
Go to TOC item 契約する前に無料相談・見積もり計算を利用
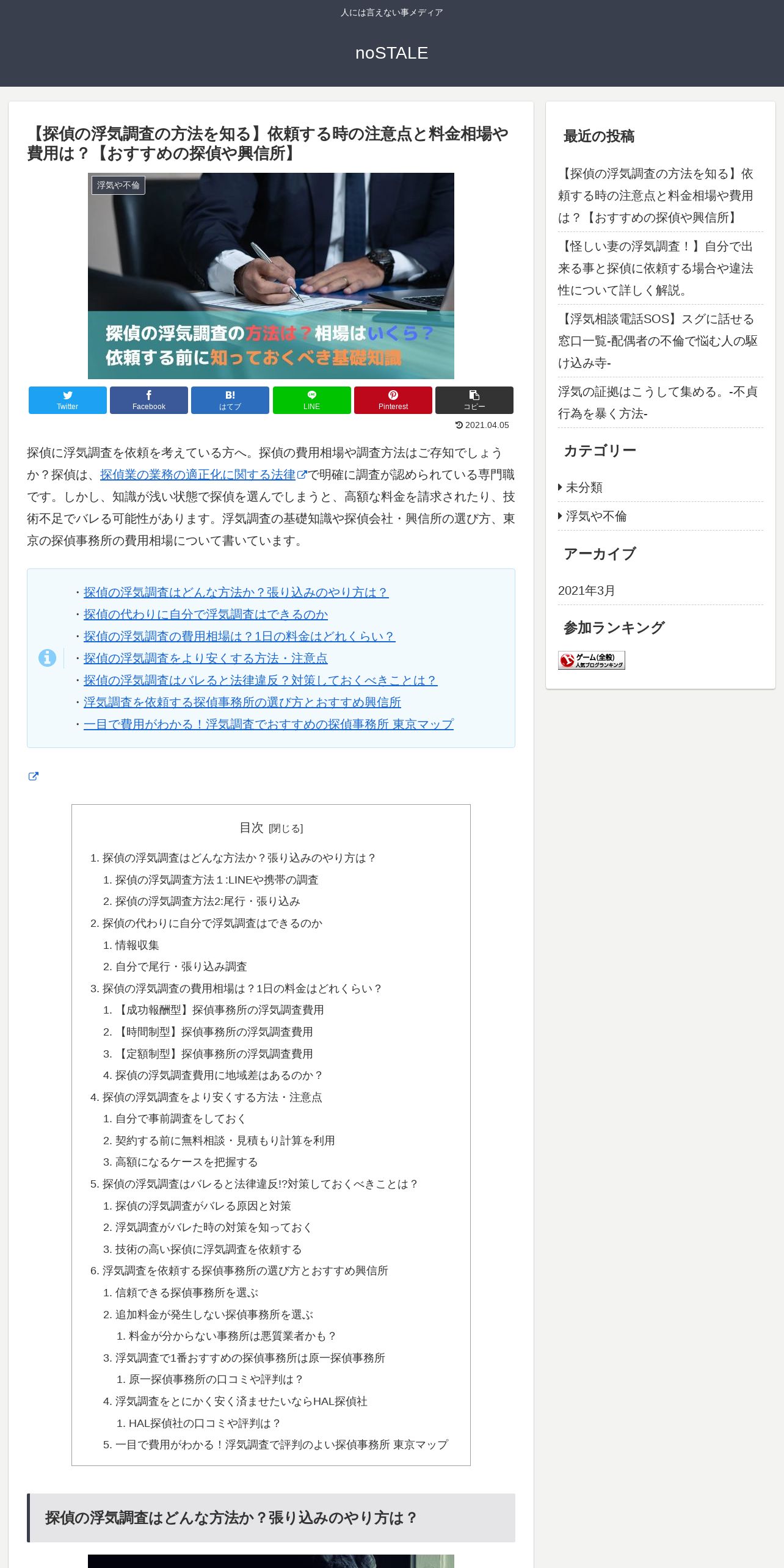click(x=225, y=1141)
